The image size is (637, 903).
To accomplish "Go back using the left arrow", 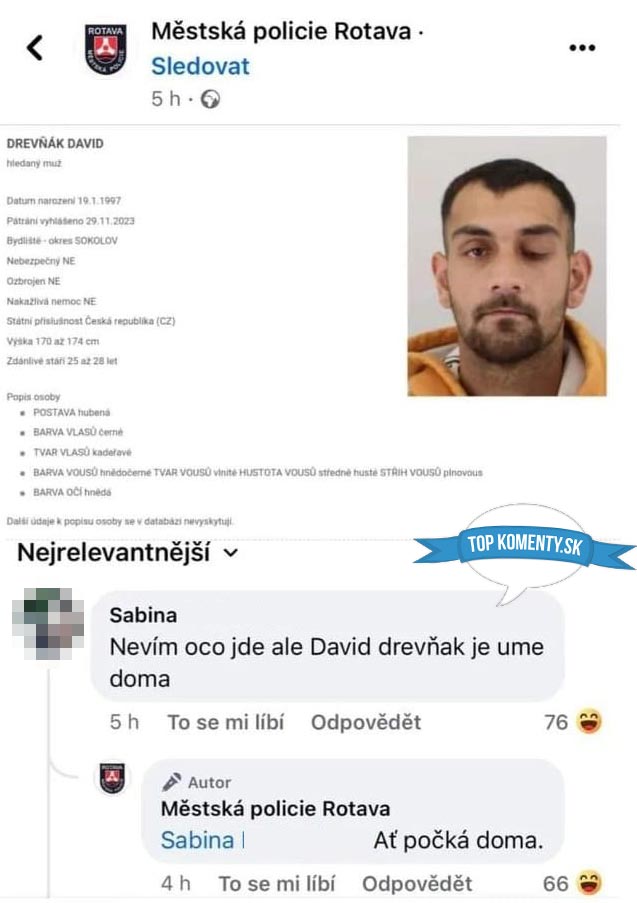I will click(x=35, y=48).
